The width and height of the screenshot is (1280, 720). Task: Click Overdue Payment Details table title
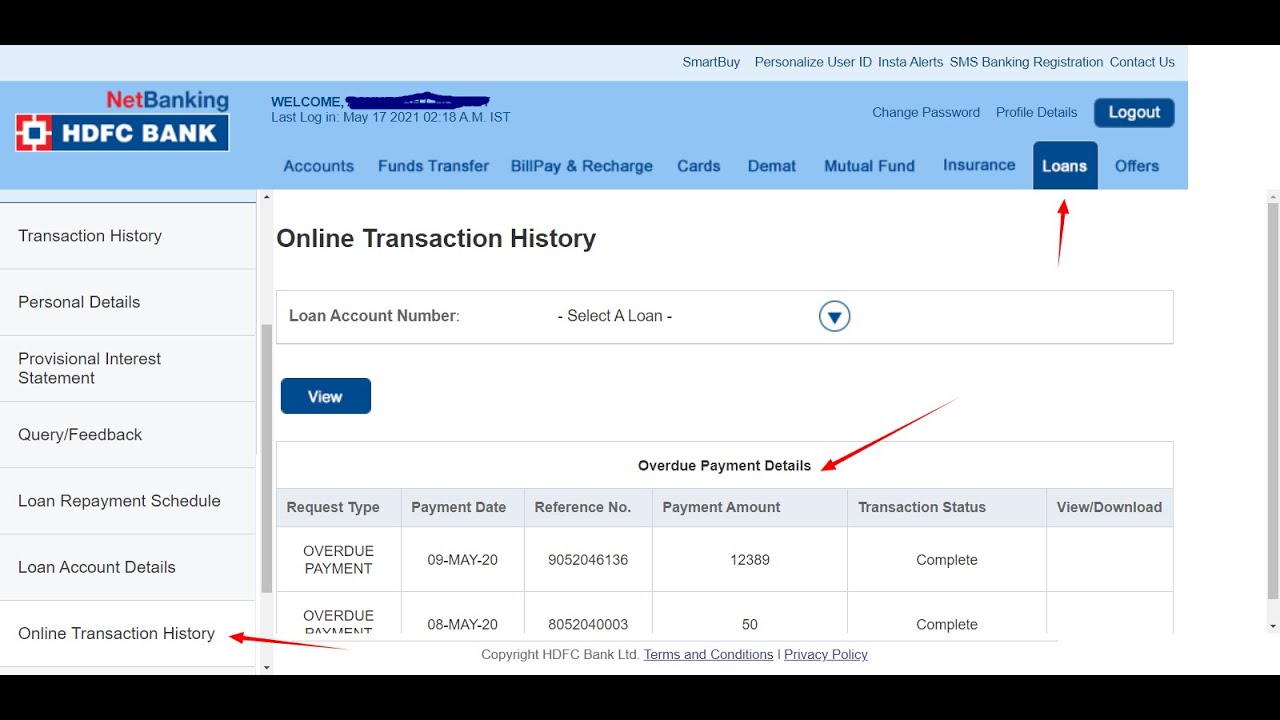point(724,466)
